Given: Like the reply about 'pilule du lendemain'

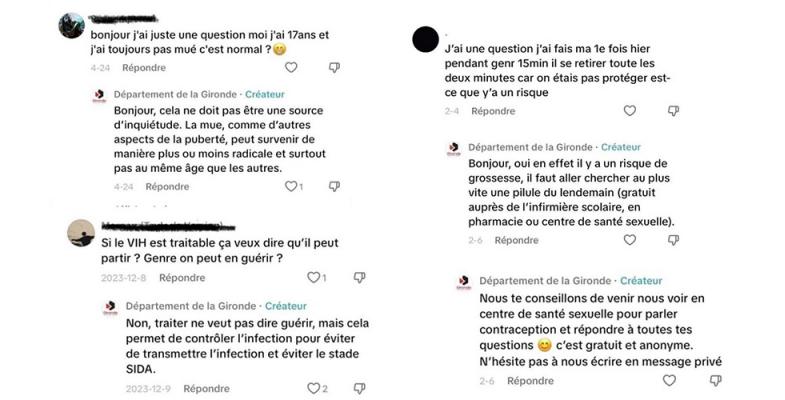Looking at the screenshot, I should 629,240.
